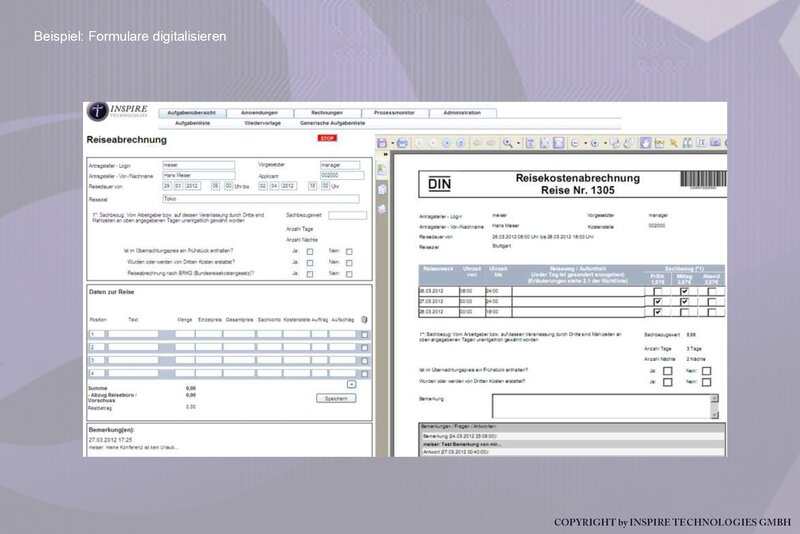Select the yellow arrow selection tool
Viewport: 800px width, 534px height.
[x=673, y=143]
